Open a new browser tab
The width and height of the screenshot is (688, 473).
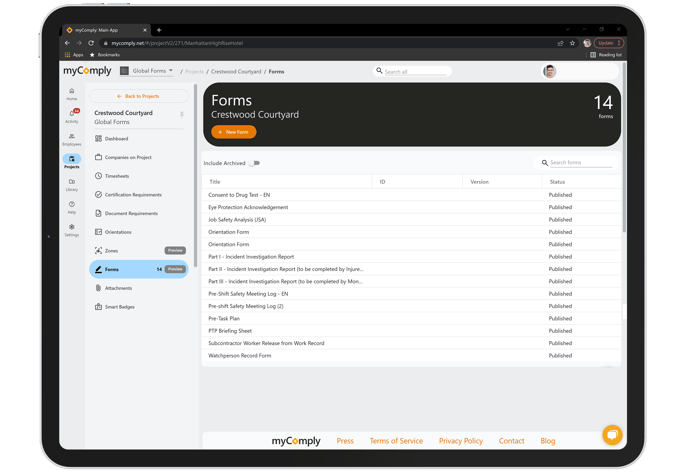159,30
